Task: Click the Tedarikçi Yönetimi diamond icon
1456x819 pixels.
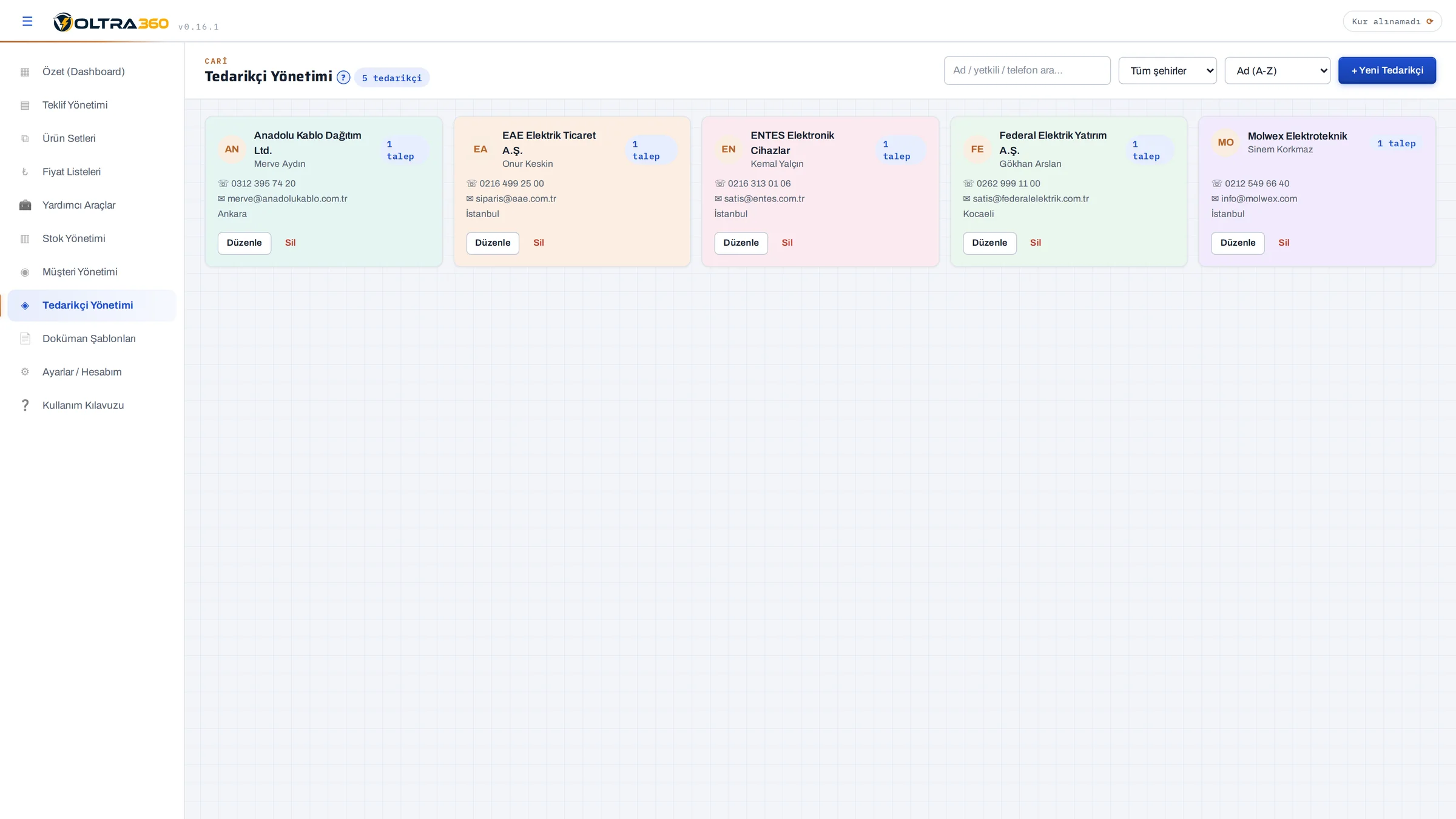Action: (25, 306)
